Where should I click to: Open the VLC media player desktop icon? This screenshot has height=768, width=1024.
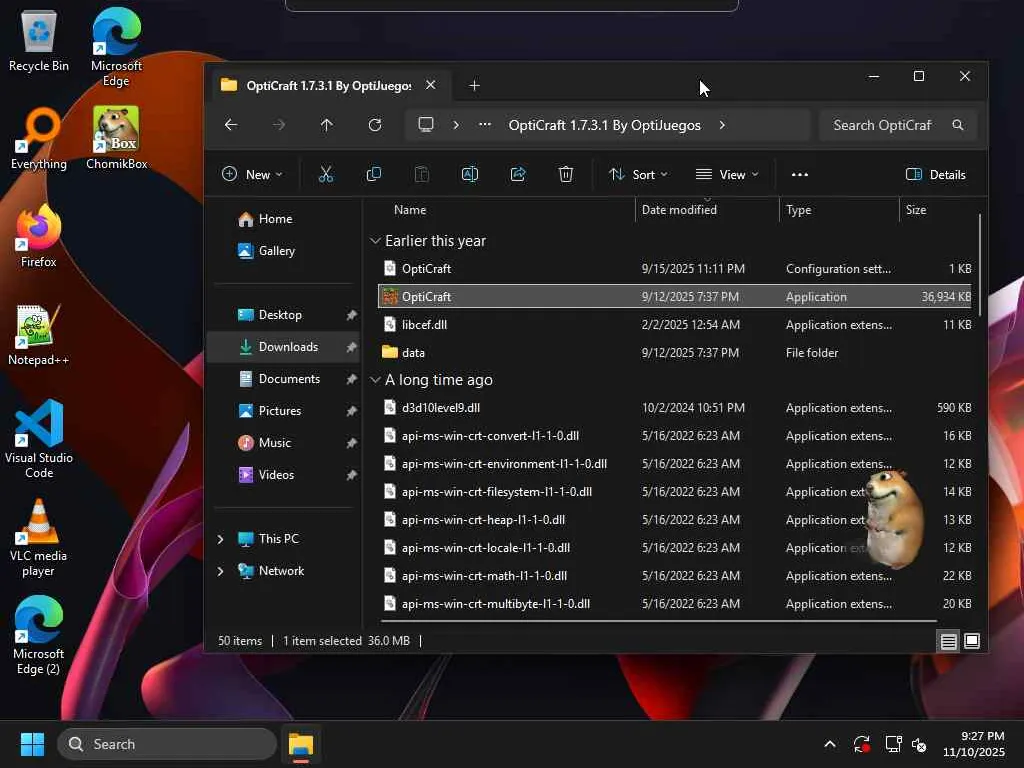[39, 537]
